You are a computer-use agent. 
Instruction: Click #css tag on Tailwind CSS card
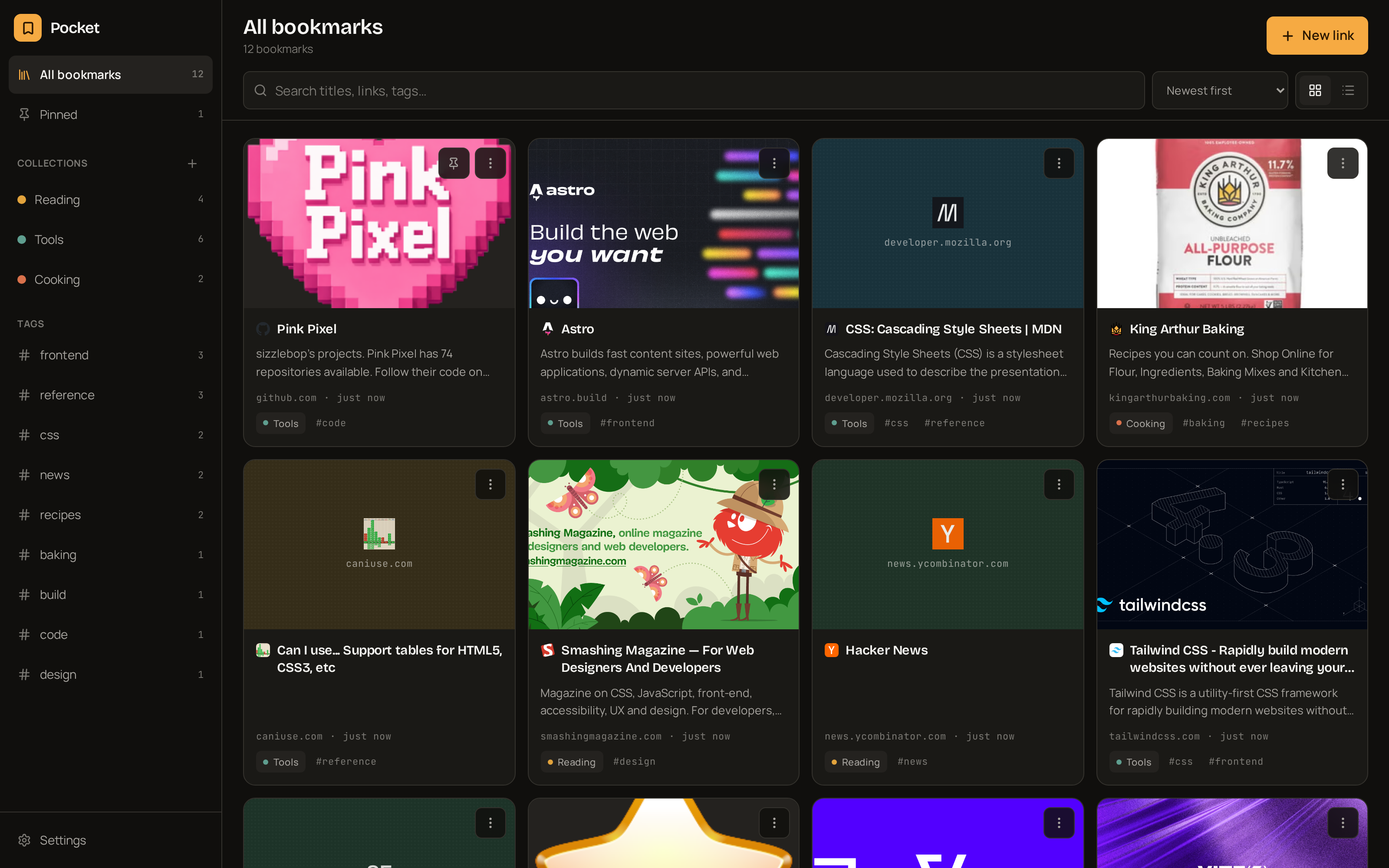coord(1181,762)
